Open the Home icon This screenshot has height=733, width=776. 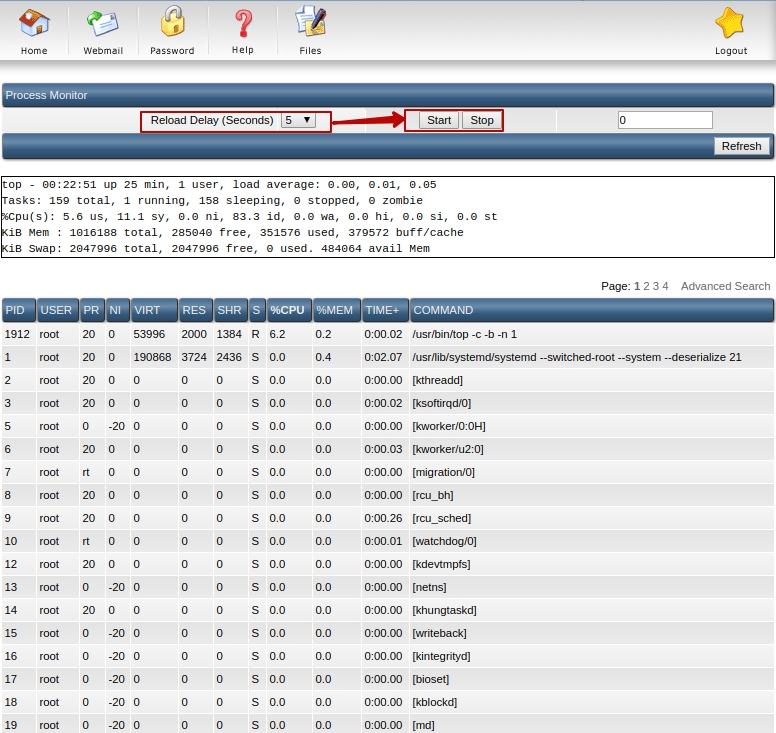[34, 24]
